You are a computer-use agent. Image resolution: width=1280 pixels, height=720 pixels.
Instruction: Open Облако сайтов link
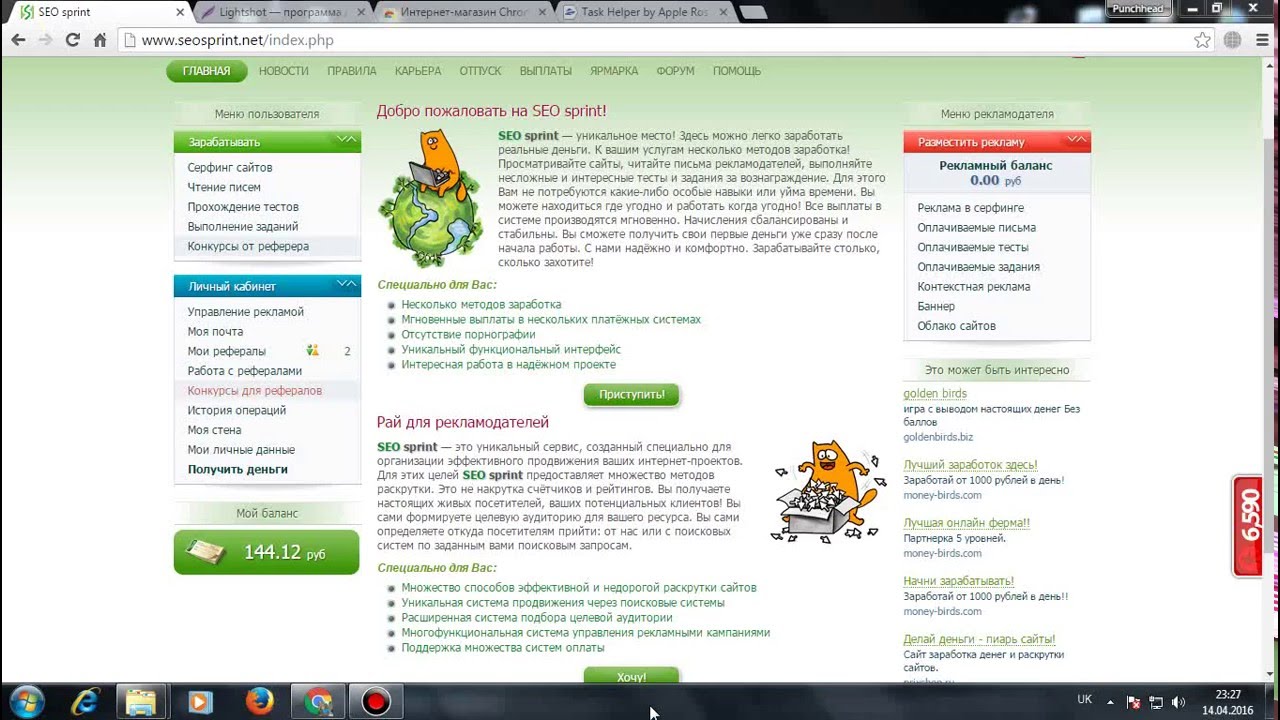point(957,326)
